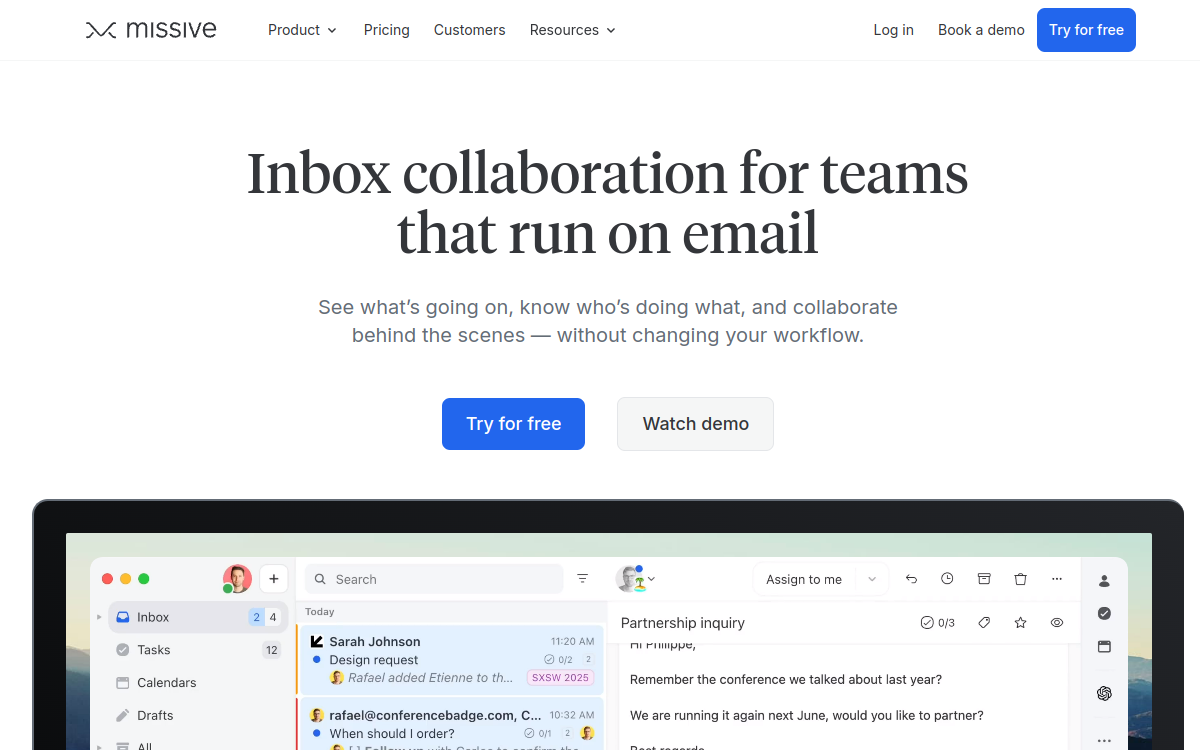1200x750 pixels.
Task: Click the Partnership inquiry subject title
Action: tap(683, 623)
